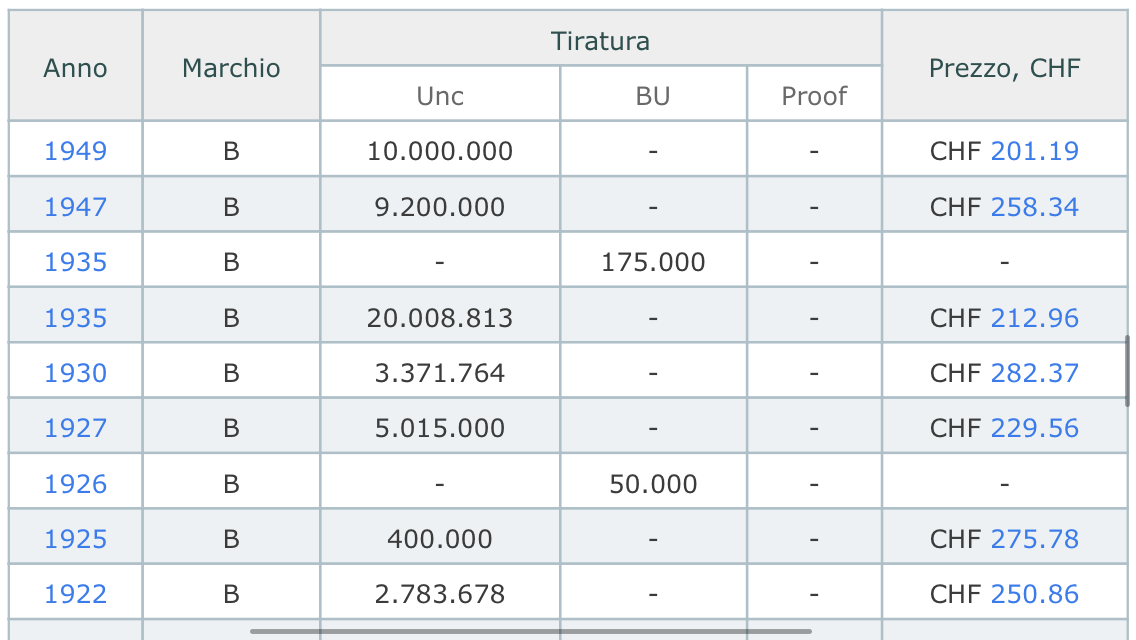This screenshot has width=1136, height=640.
Task: Open the 1949 year link
Action: (75, 151)
